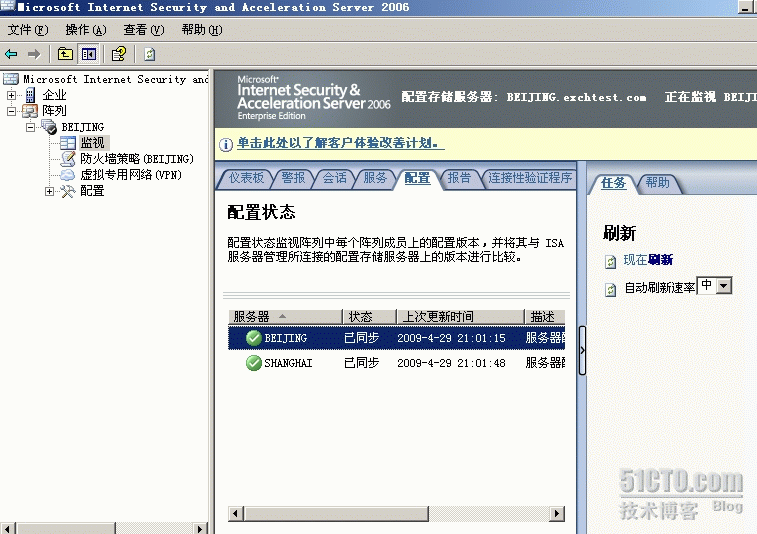Sort by the 上次更新时间 column header
Image resolution: width=757 pixels, height=534 pixels.
coord(460,317)
